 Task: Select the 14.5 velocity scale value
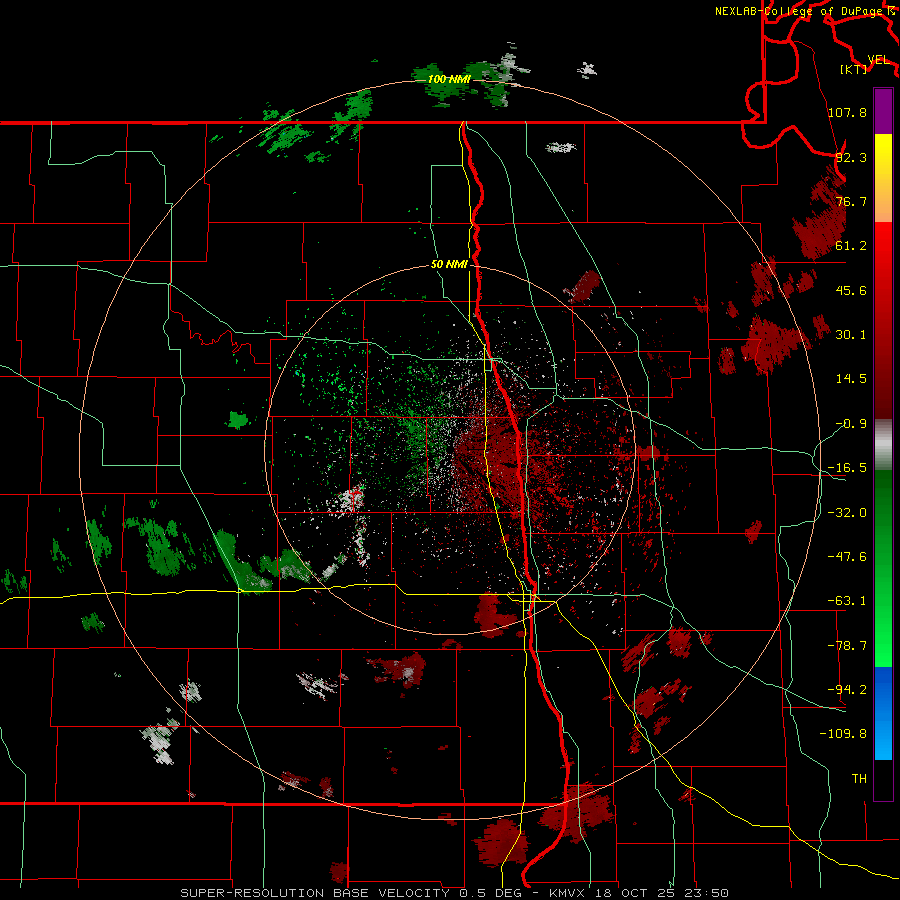[851, 379]
